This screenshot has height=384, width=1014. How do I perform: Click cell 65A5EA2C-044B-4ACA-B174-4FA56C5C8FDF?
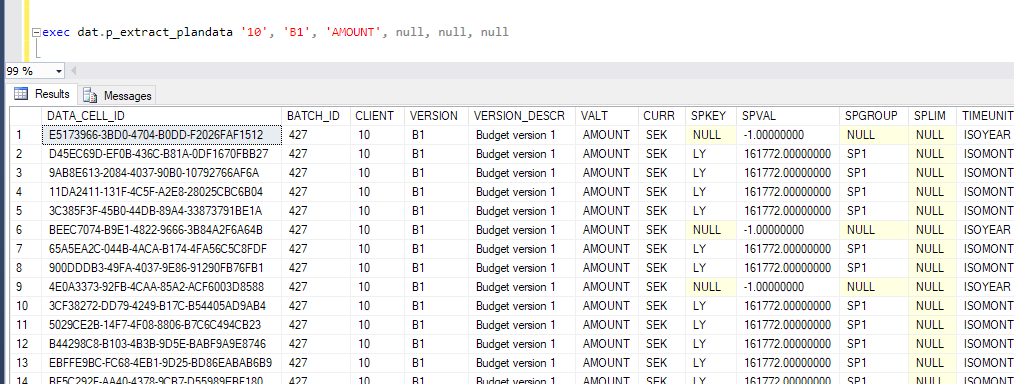tap(162, 249)
